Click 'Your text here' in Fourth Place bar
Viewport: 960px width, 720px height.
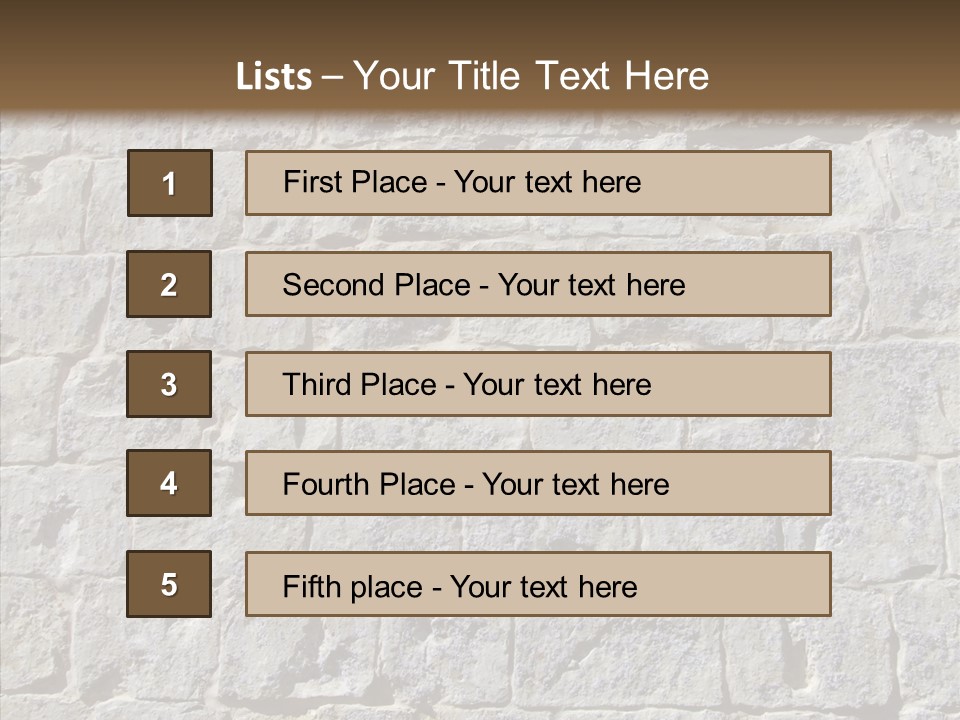point(575,485)
